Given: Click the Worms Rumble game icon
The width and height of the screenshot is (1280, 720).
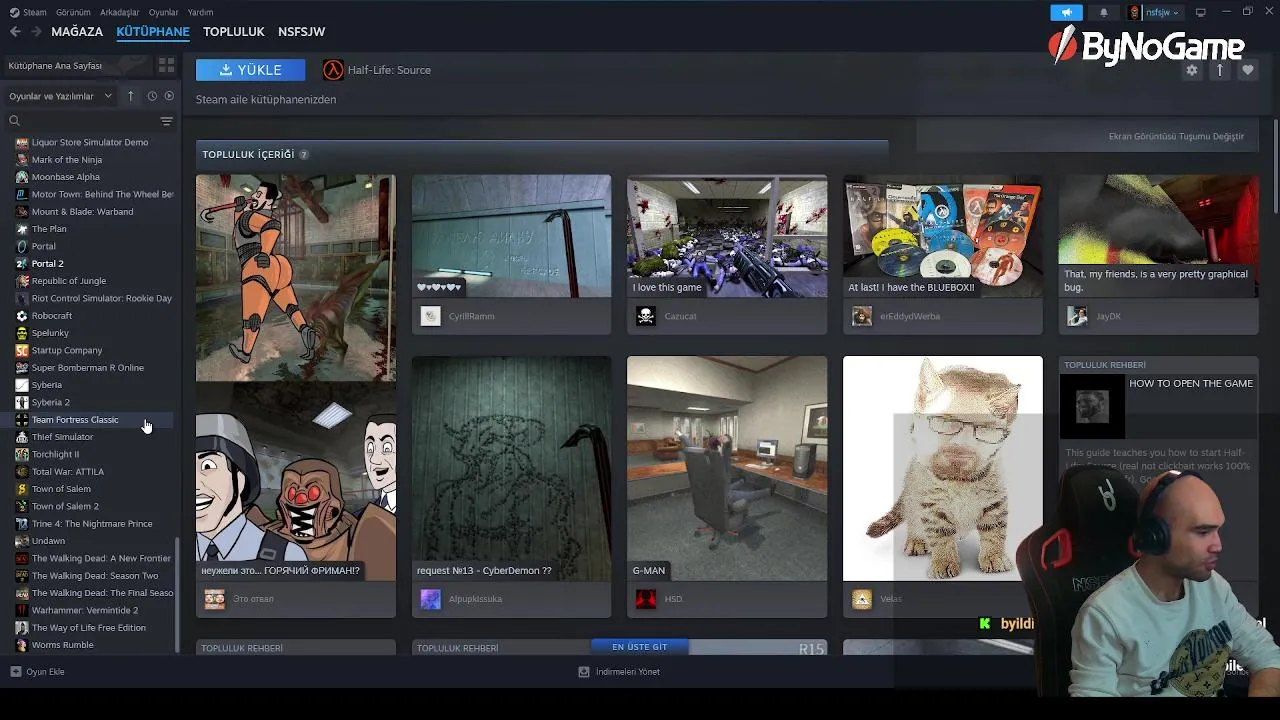Looking at the screenshot, I should 22,645.
